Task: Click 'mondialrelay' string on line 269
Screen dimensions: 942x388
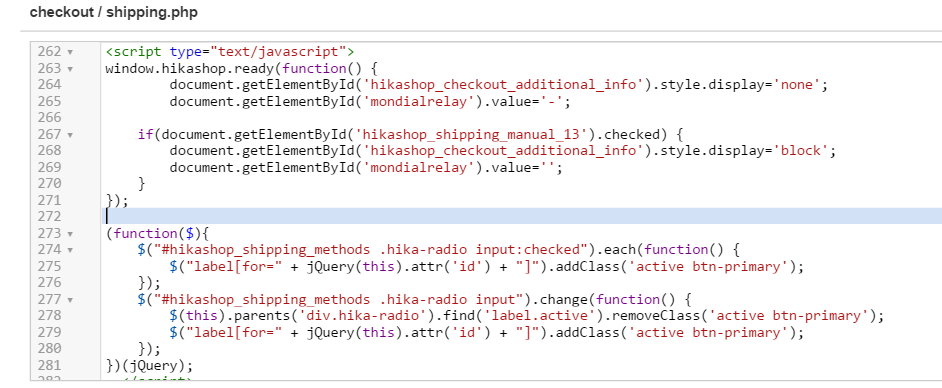Action: click(x=419, y=168)
